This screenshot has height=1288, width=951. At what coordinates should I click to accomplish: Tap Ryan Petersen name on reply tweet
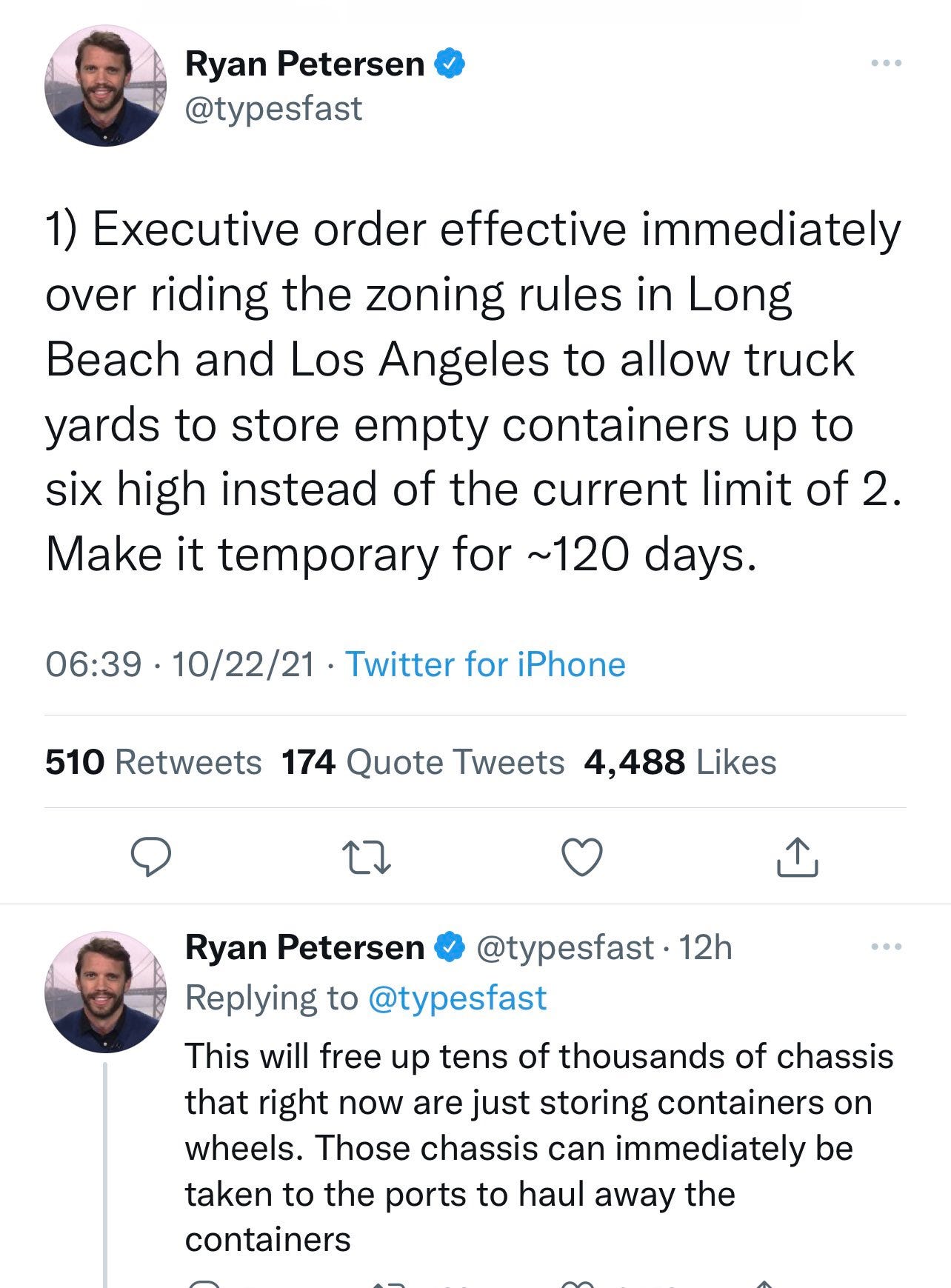coord(304,947)
